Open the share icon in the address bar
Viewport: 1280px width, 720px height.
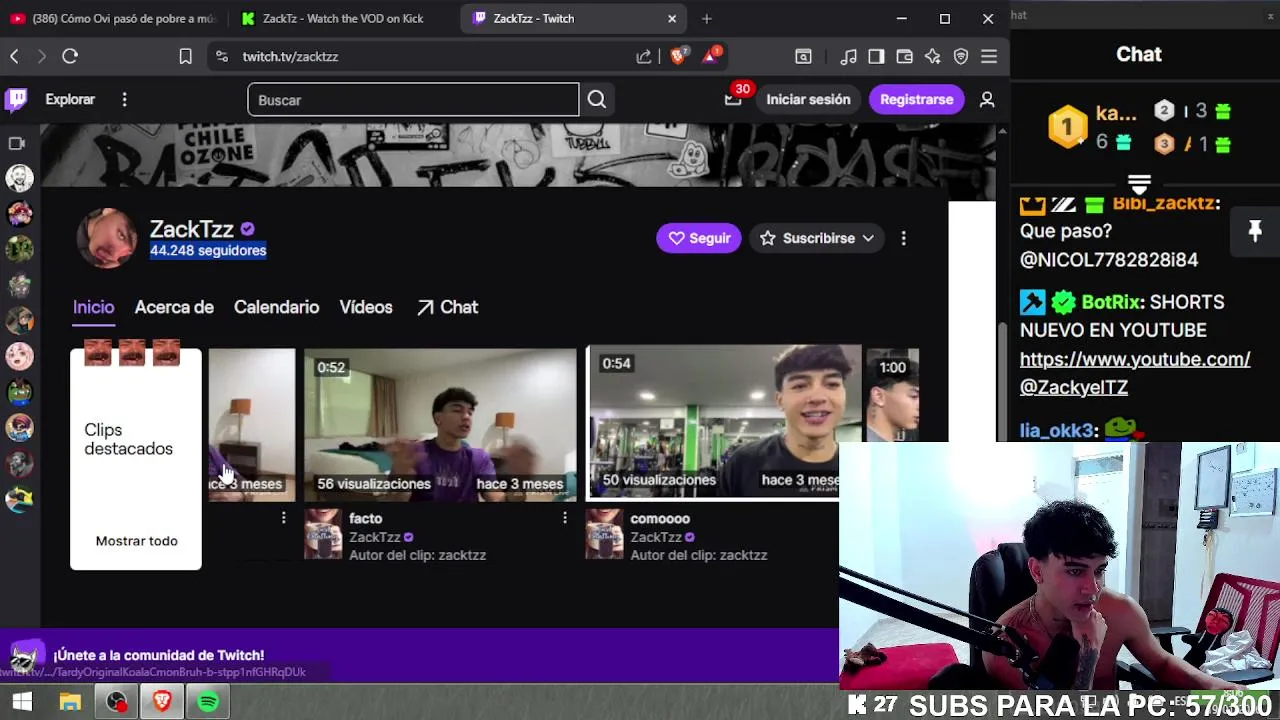point(644,57)
